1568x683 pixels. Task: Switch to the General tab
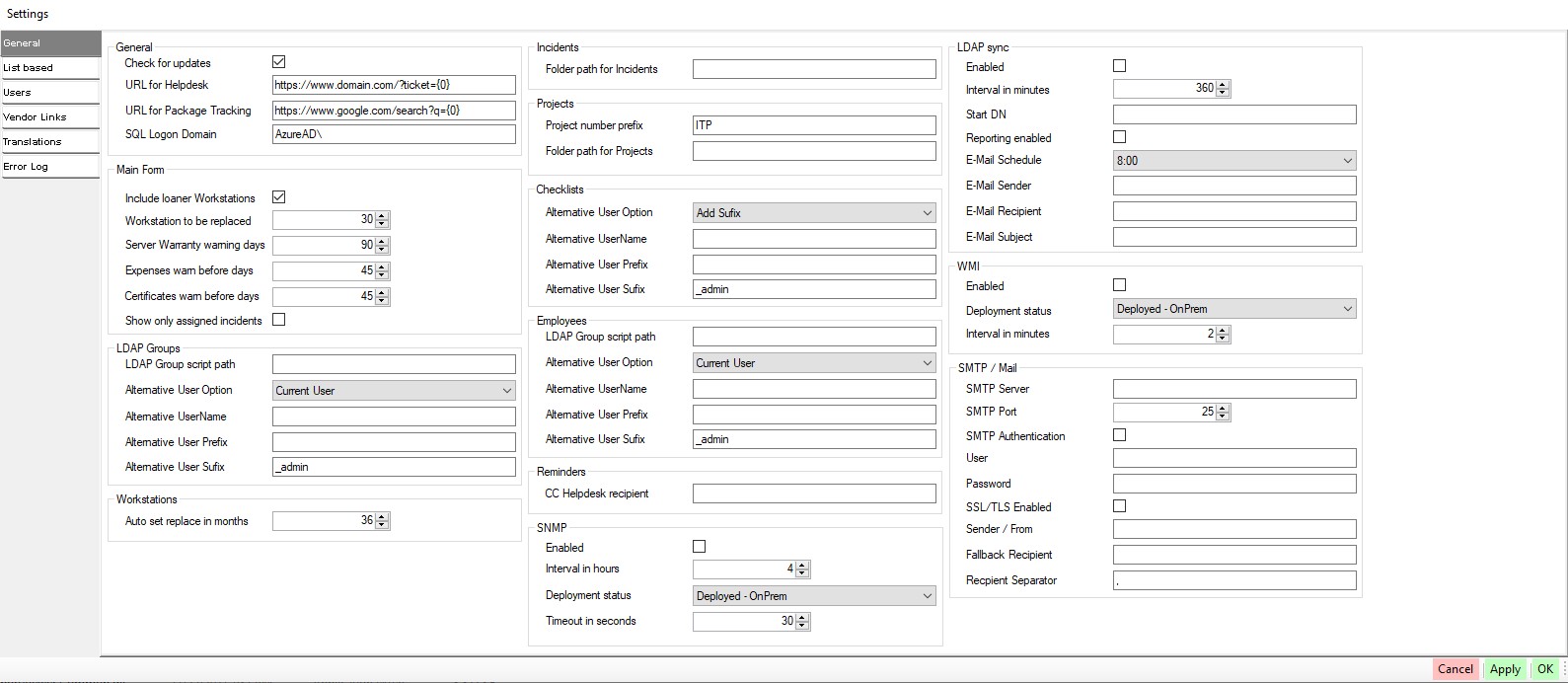point(50,43)
